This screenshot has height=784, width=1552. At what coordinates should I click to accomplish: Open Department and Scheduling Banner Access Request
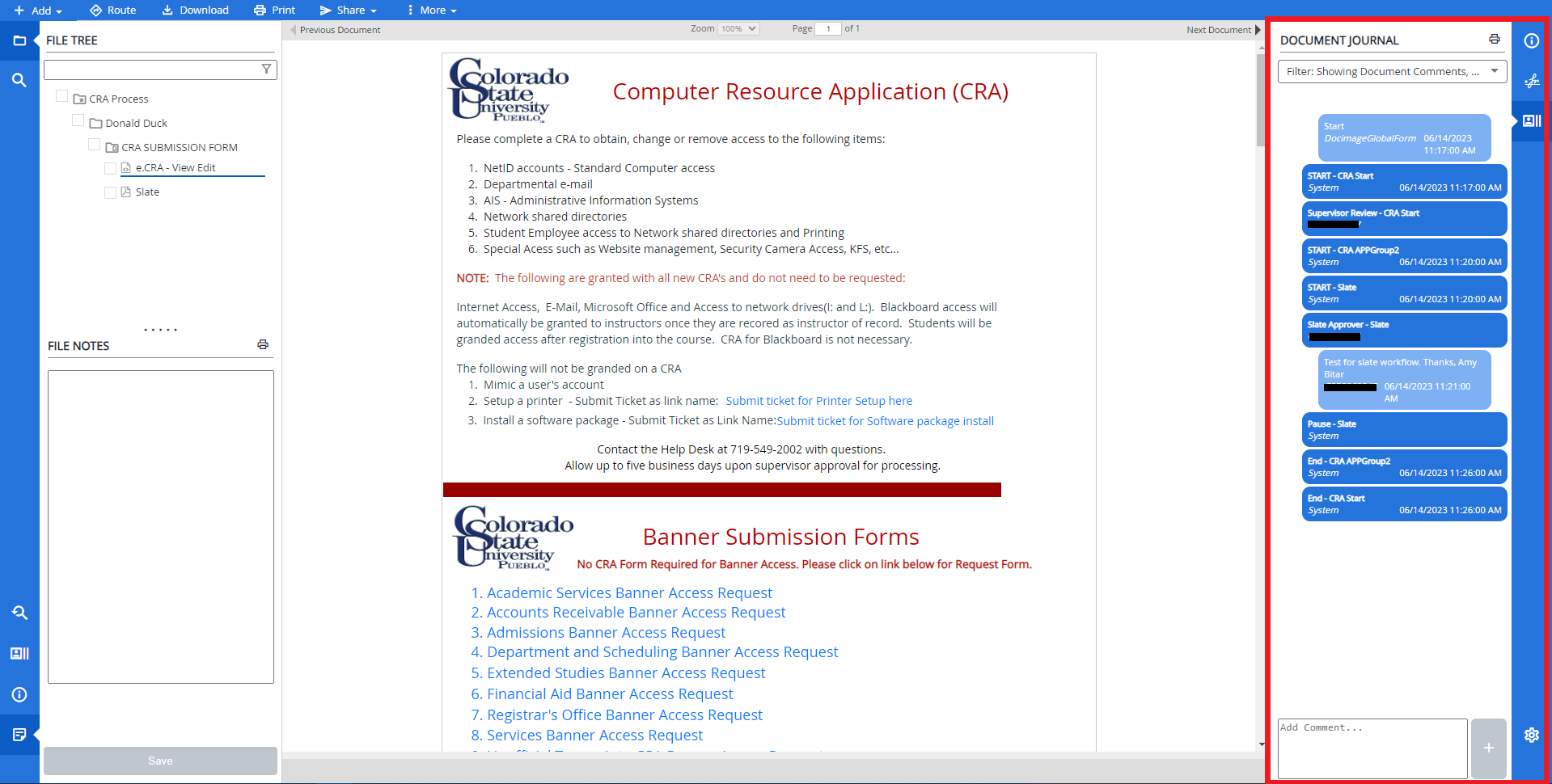click(662, 652)
